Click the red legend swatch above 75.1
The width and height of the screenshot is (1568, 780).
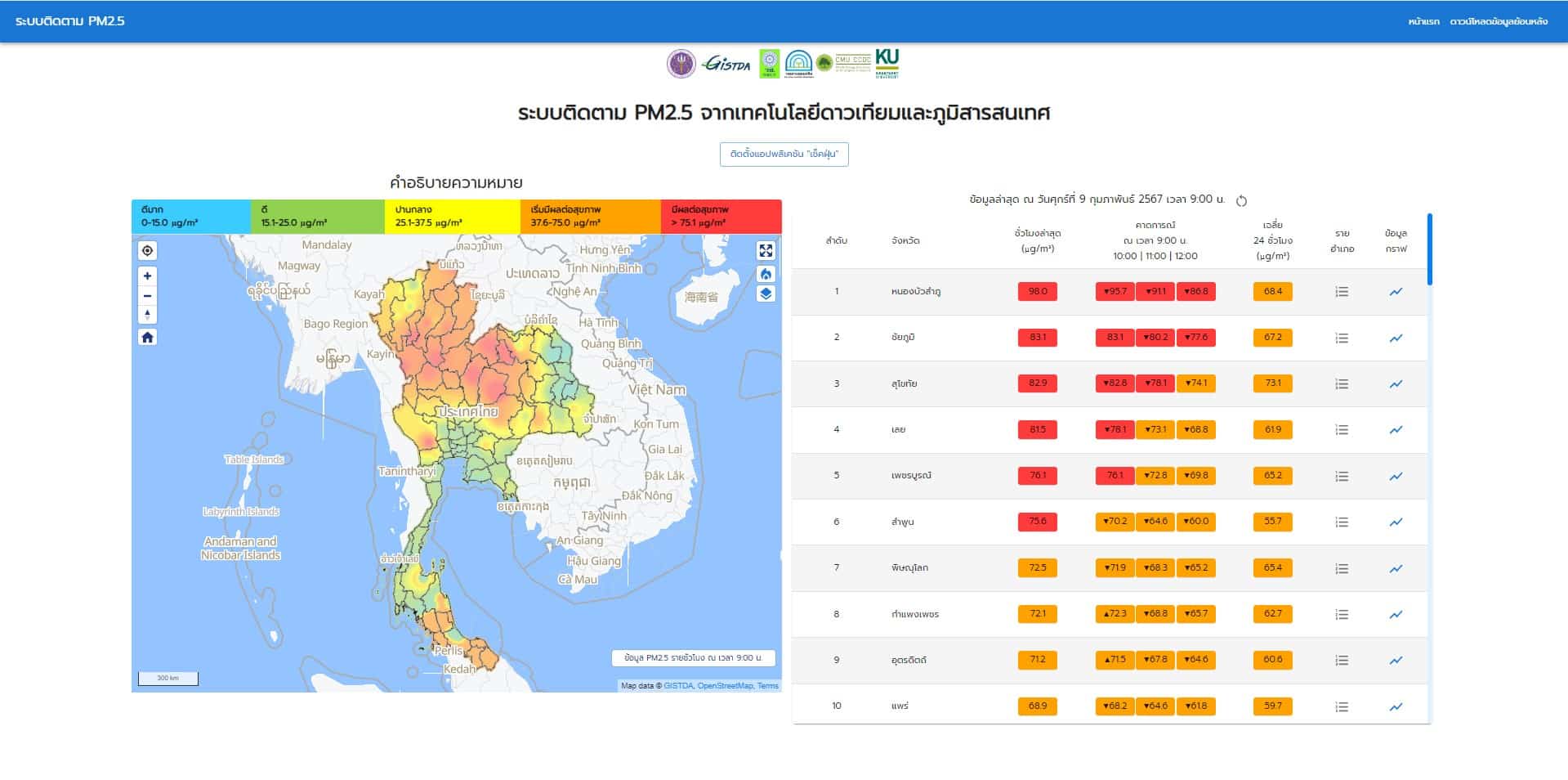[721, 217]
